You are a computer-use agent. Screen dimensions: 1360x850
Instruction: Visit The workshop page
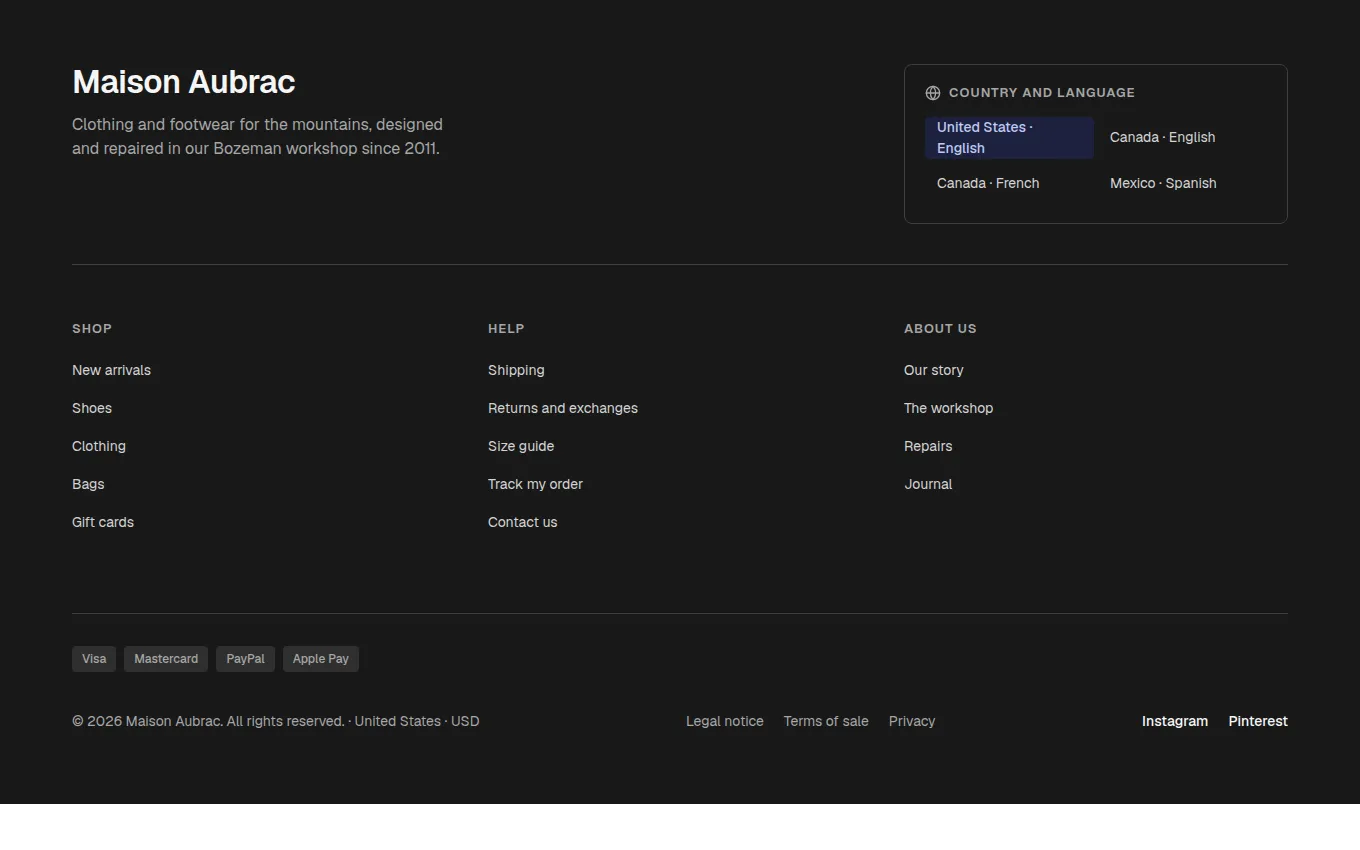click(949, 408)
